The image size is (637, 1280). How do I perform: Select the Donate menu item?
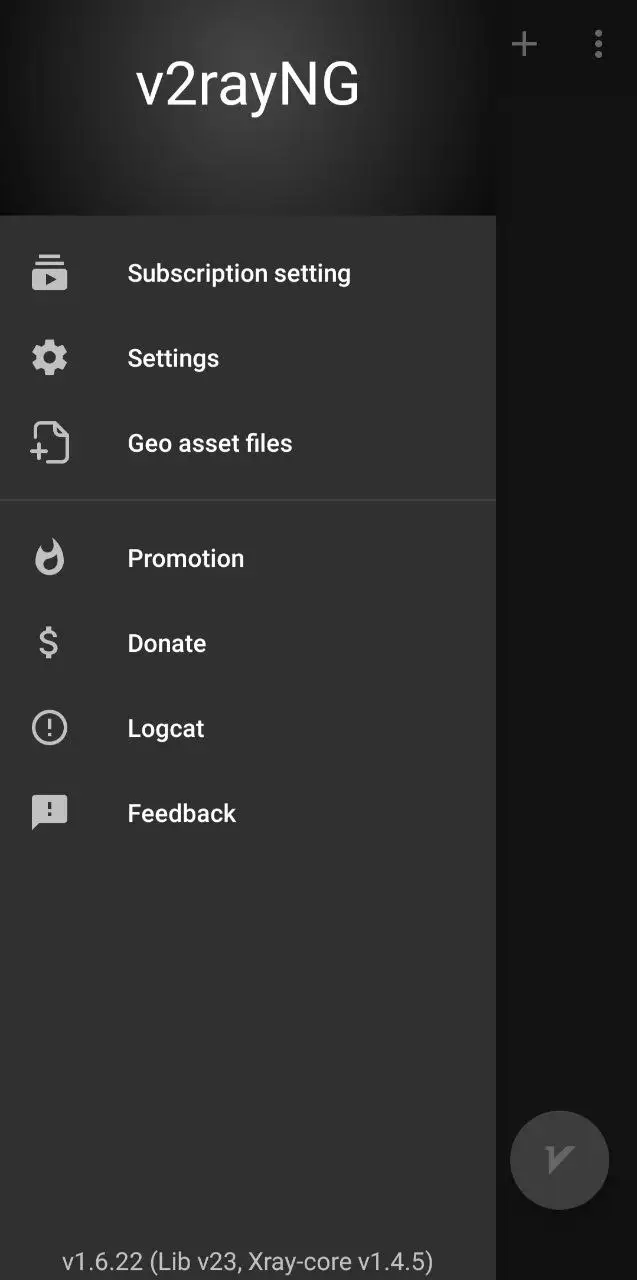pos(248,643)
